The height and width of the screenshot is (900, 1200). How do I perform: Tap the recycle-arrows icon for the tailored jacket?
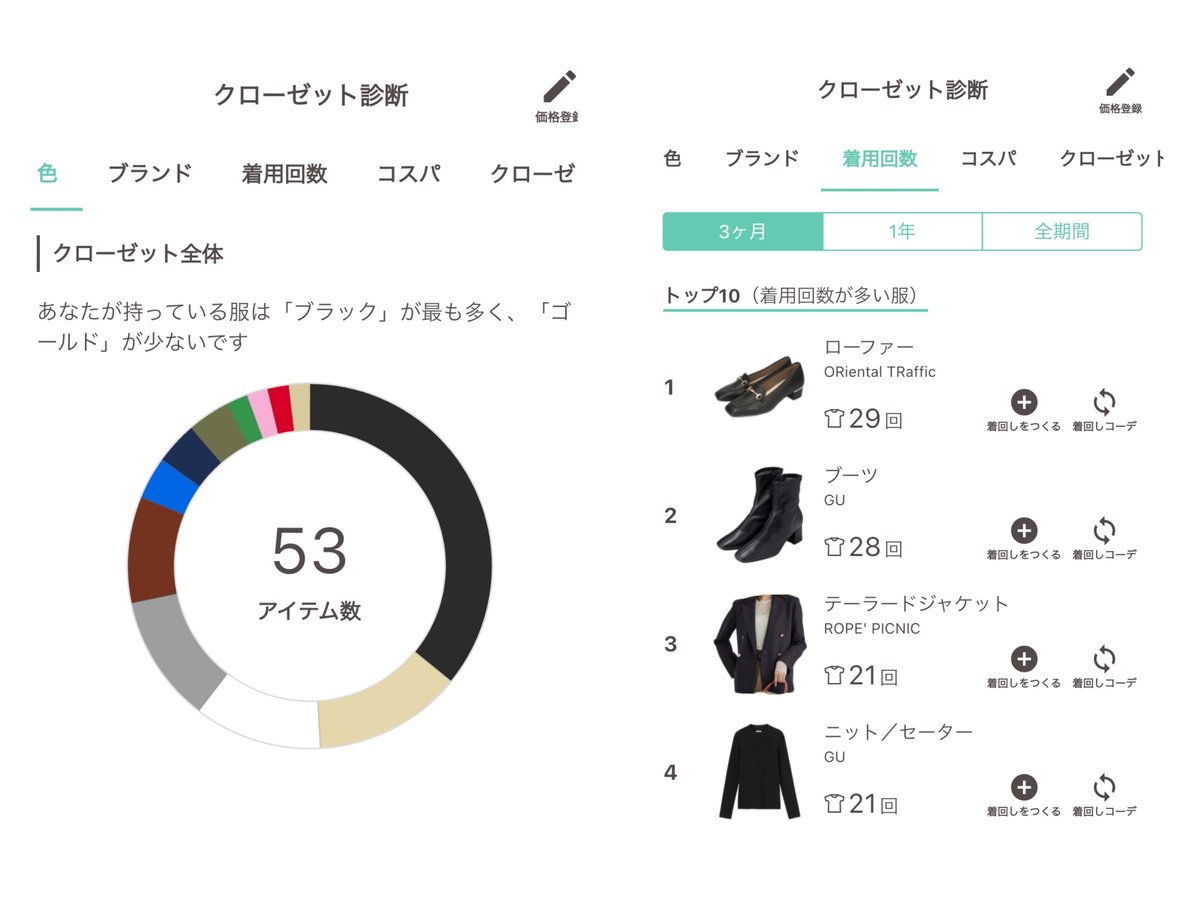click(x=1104, y=659)
